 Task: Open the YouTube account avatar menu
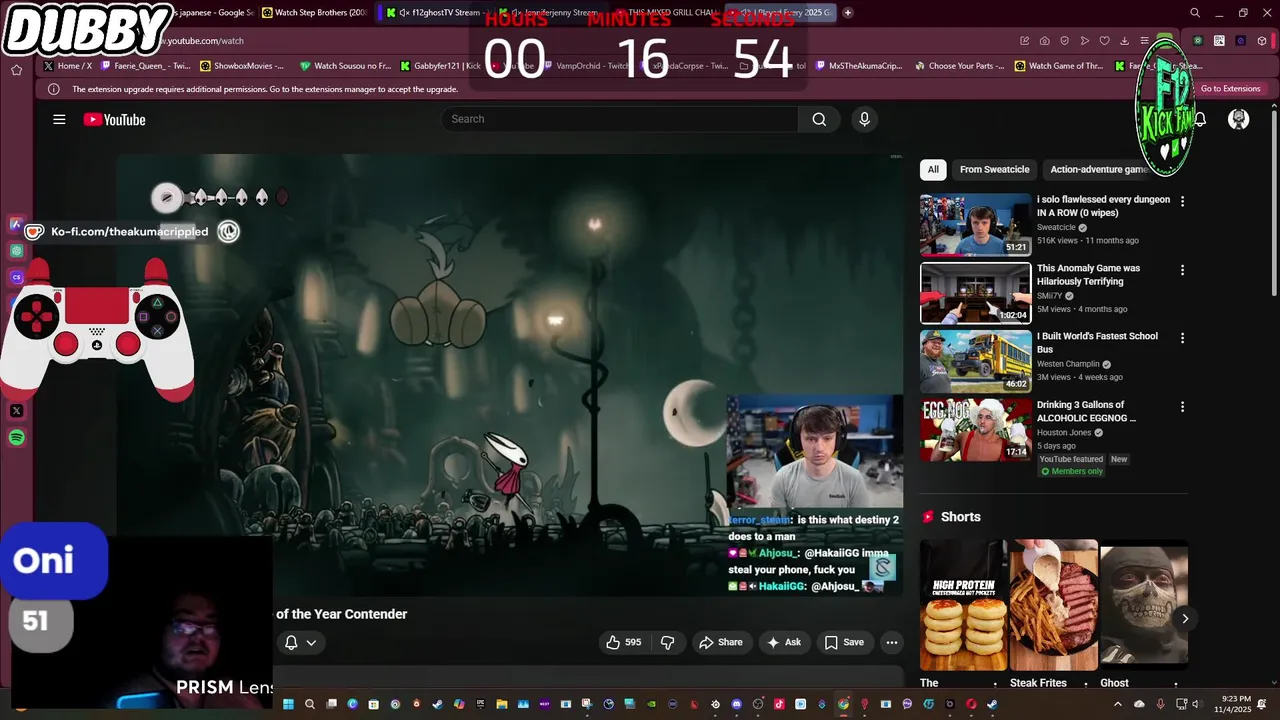click(x=1239, y=119)
